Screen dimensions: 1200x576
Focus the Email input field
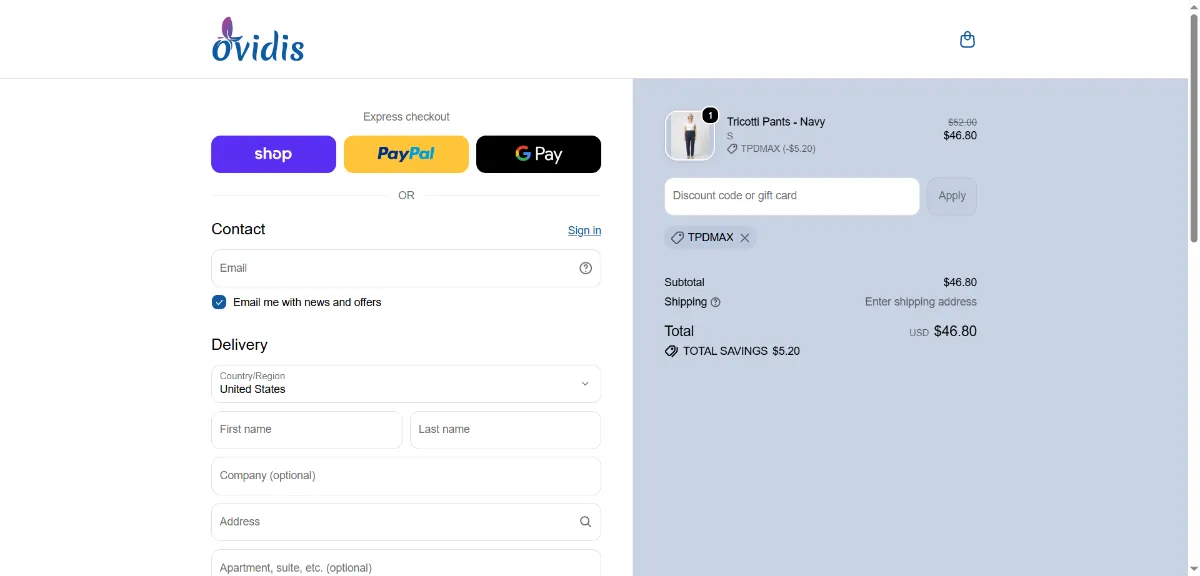(x=406, y=268)
